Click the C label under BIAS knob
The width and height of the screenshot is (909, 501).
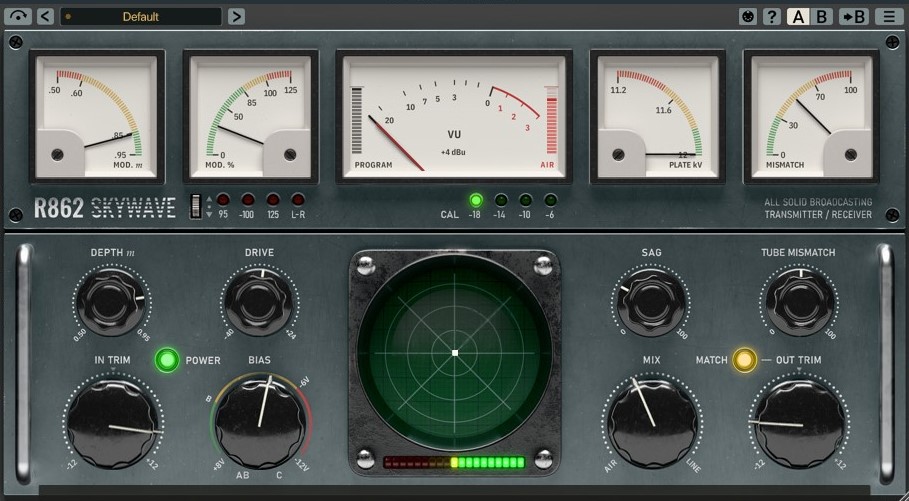tap(279, 476)
